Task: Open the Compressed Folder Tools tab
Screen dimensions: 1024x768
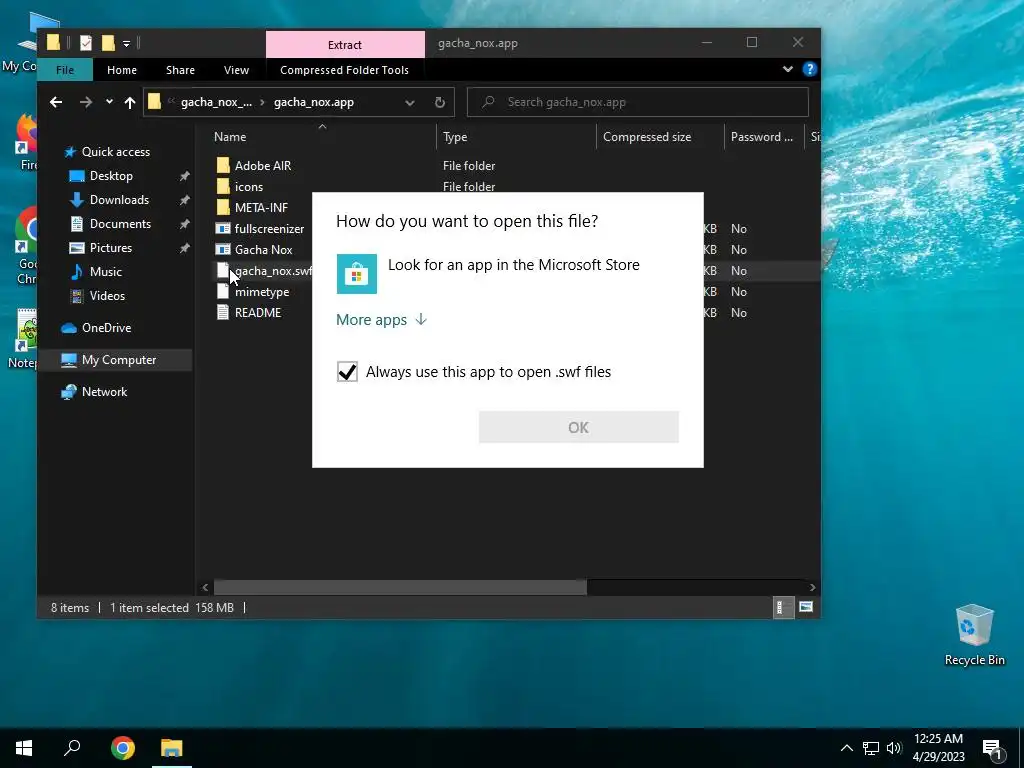Action: click(344, 70)
